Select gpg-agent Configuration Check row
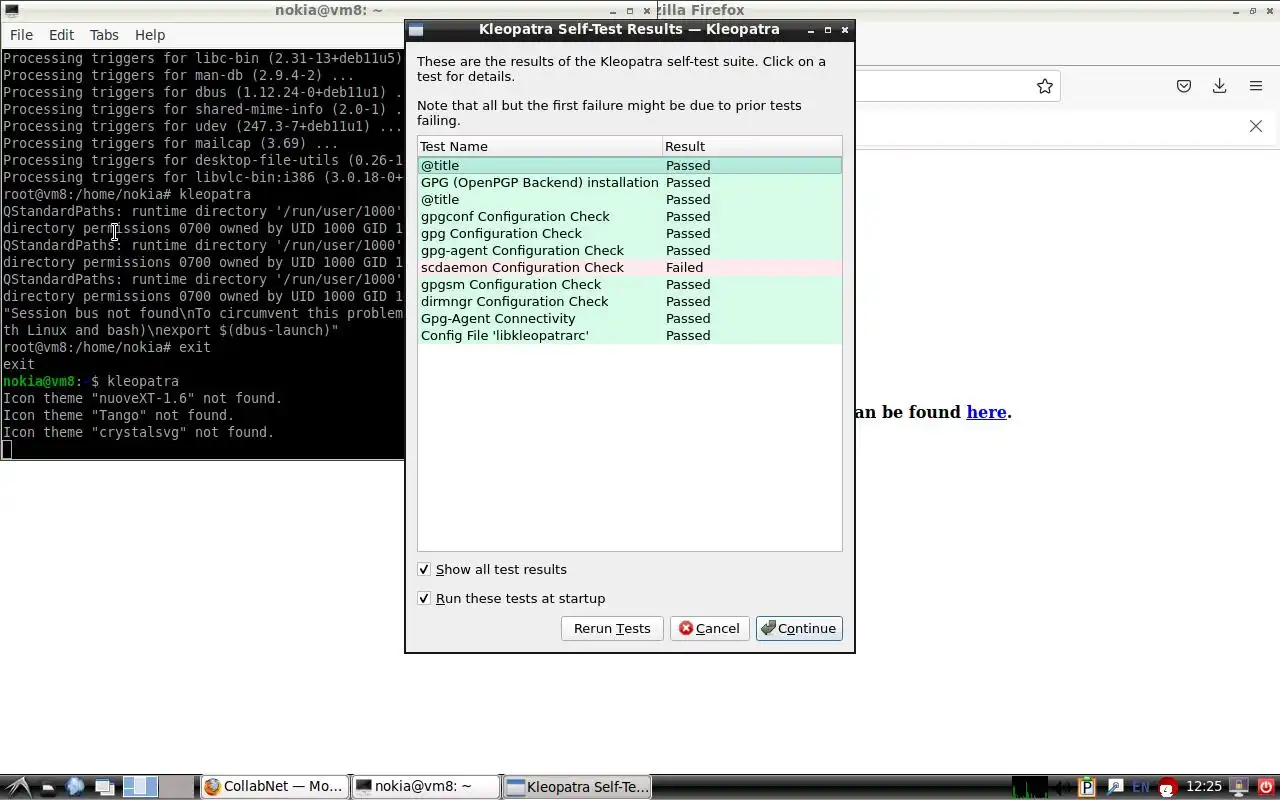The image size is (1280, 800). tap(630, 250)
